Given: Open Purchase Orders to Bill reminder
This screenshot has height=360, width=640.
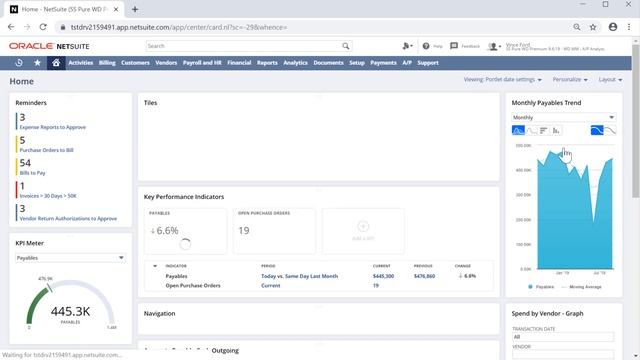Looking at the screenshot, I should point(47,150).
